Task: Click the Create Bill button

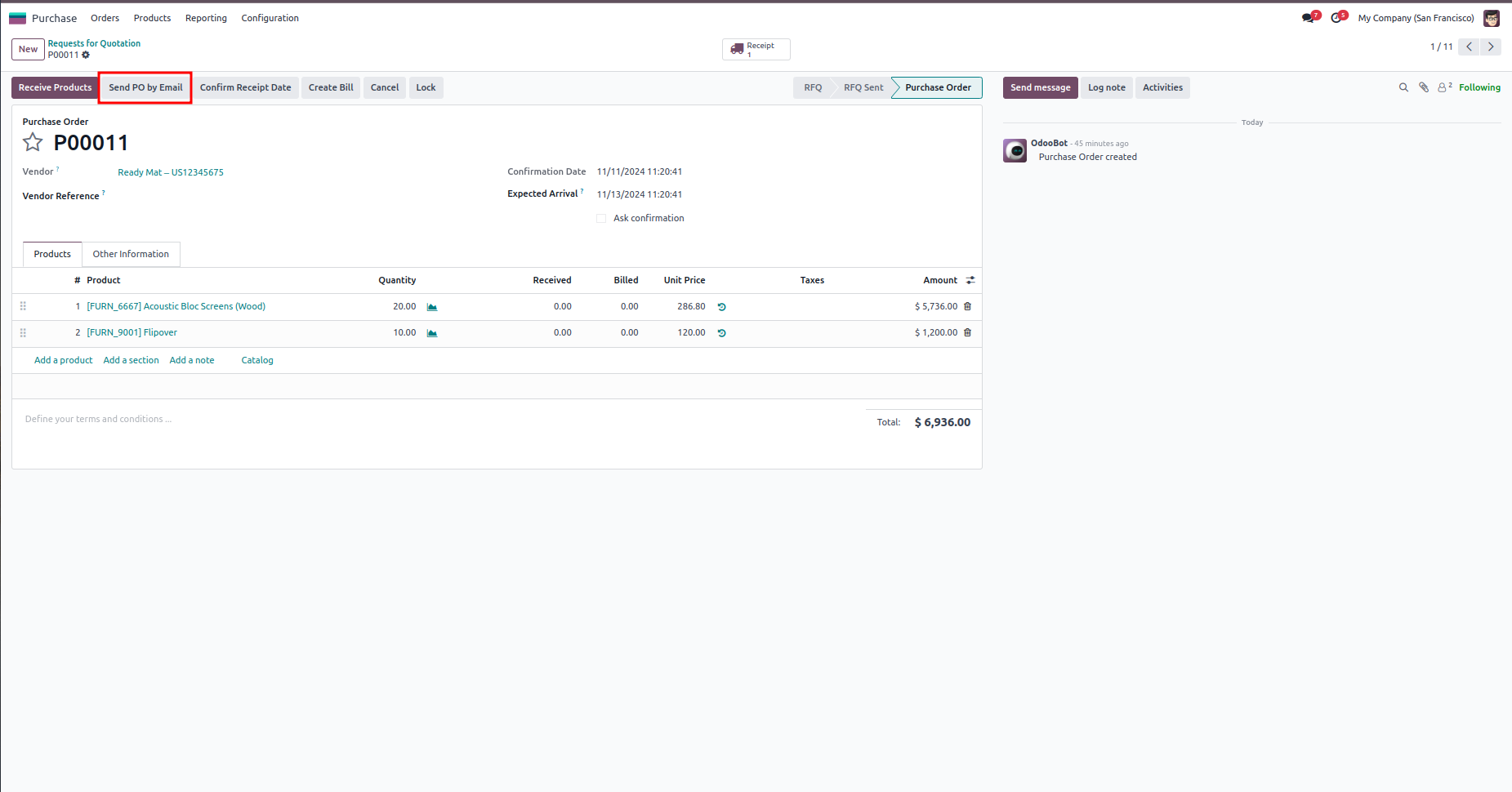Action: click(x=331, y=87)
